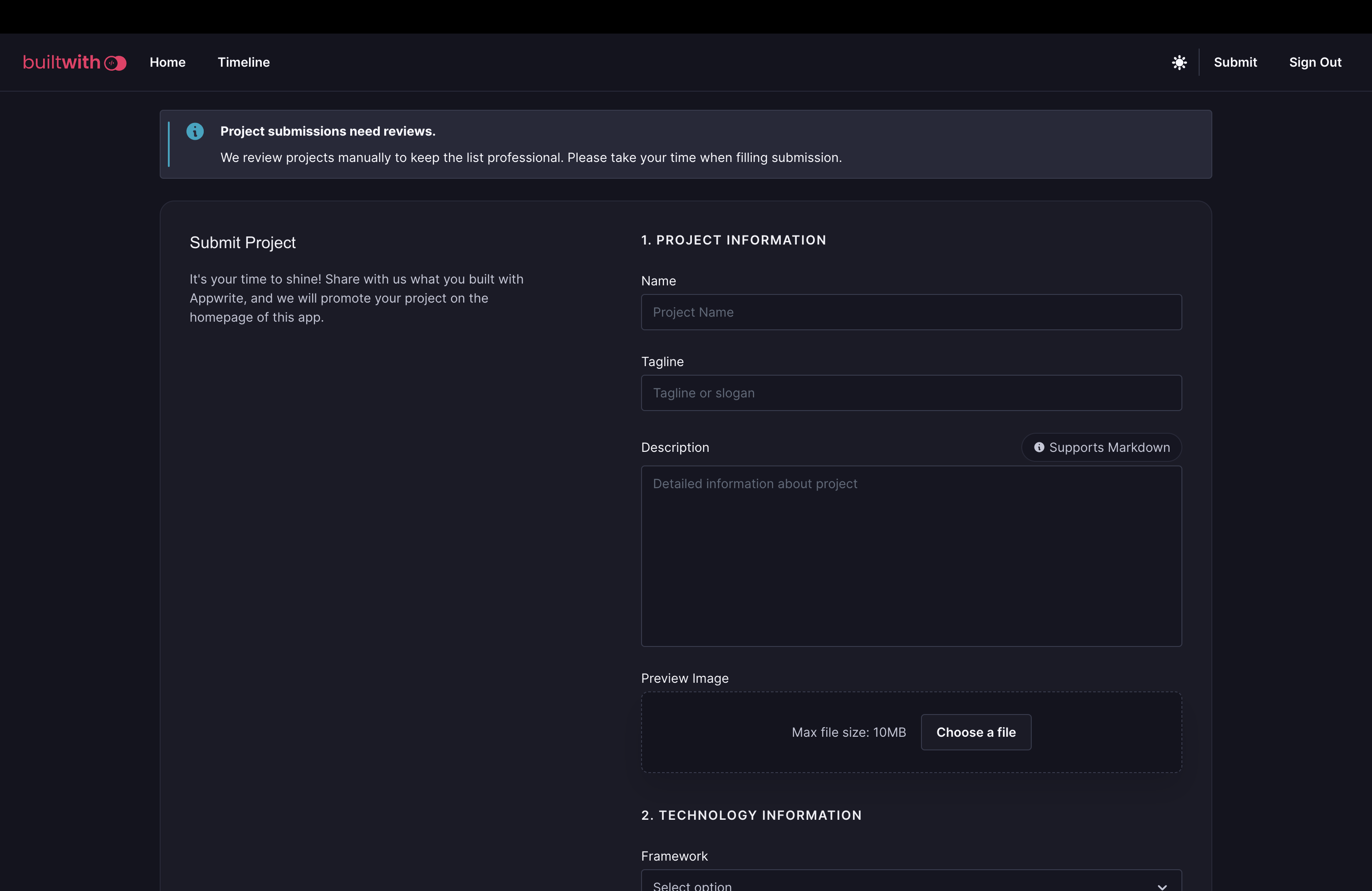1372x891 pixels.
Task: Open the Timeline nav item
Action: [243, 62]
